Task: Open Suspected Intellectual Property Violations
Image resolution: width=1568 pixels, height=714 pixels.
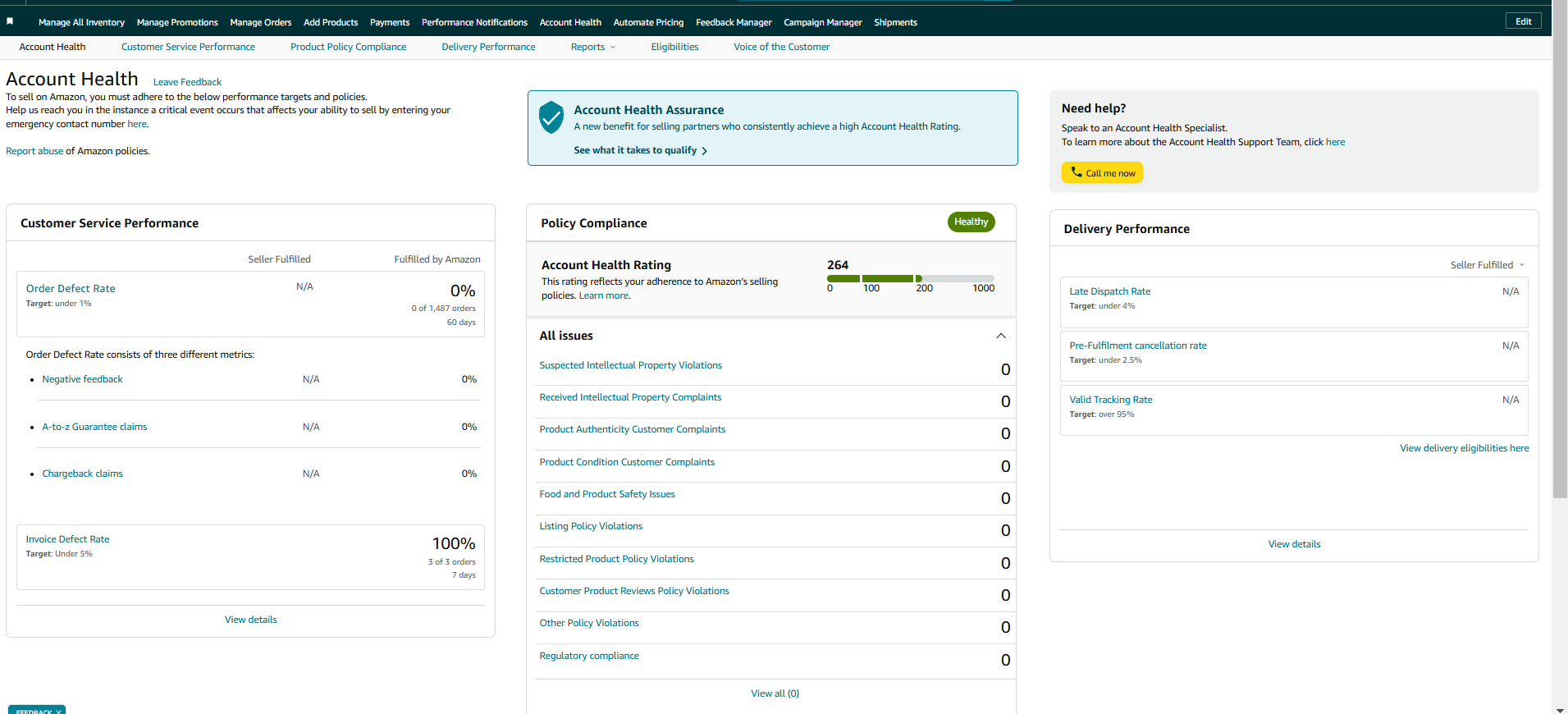Action: pos(630,365)
